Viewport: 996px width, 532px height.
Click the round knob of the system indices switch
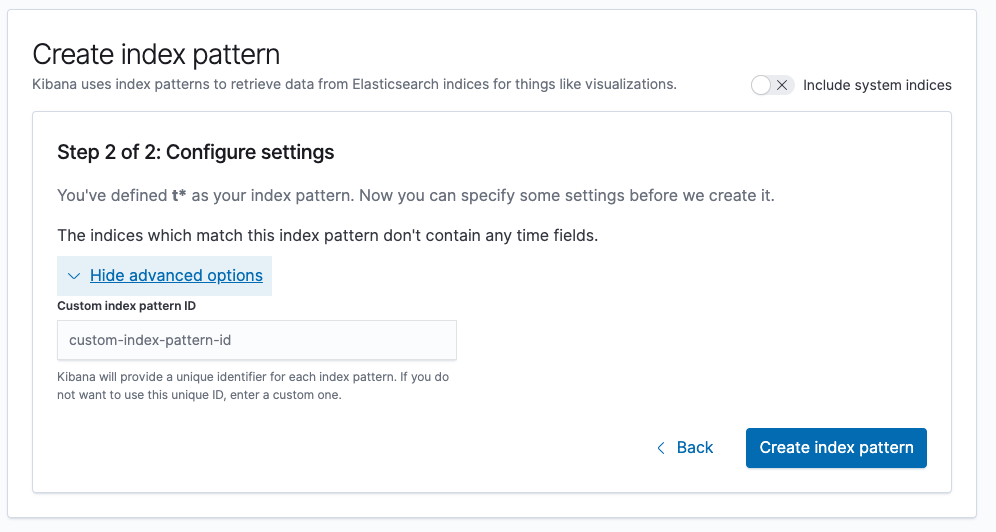[x=762, y=85]
